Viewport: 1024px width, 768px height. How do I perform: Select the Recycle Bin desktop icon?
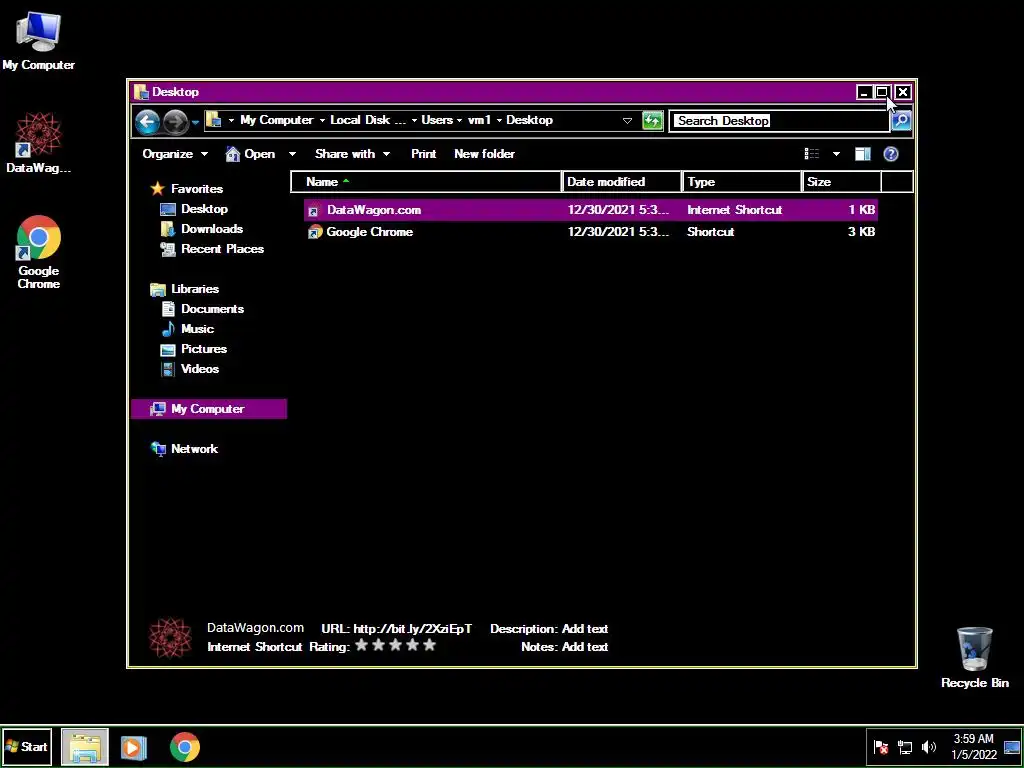point(974,658)
